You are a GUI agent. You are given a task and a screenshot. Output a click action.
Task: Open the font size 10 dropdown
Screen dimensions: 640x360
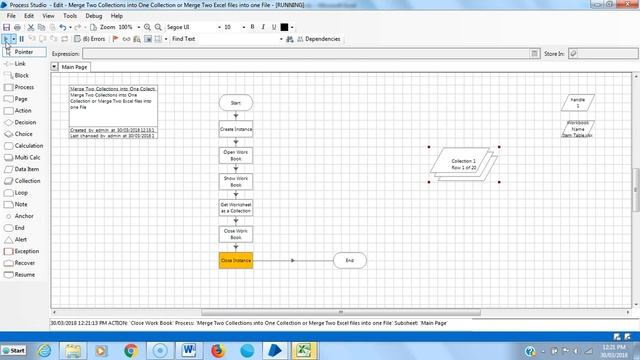coord(244,27)
